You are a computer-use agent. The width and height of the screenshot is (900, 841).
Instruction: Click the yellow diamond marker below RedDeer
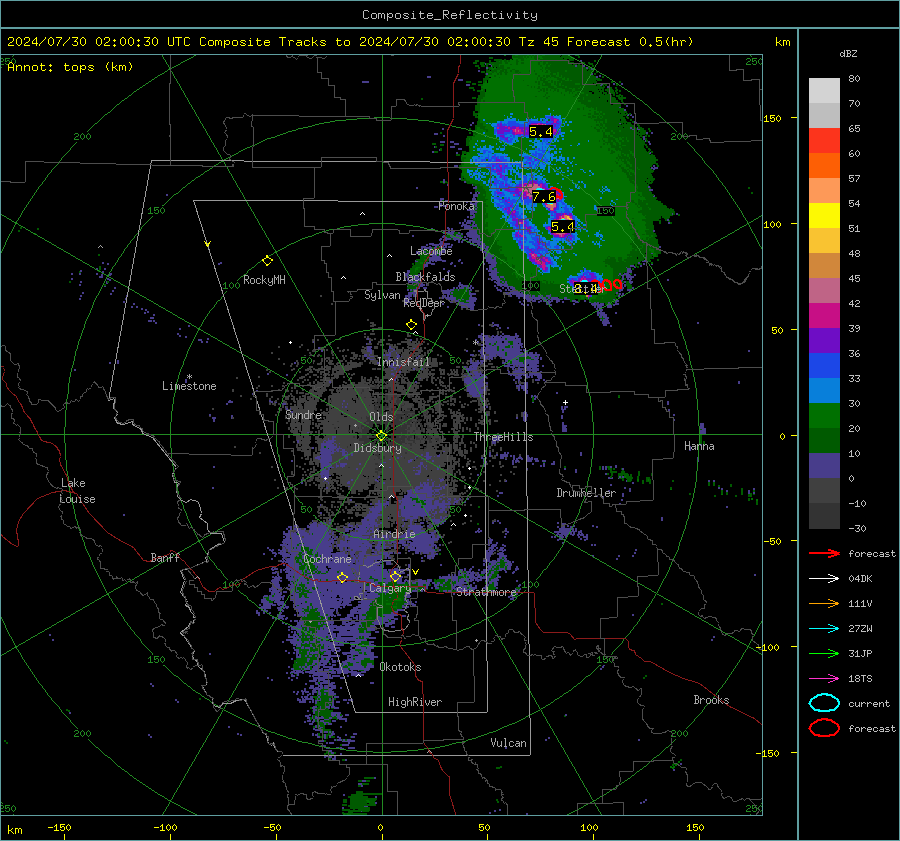[x=411, y=325]
